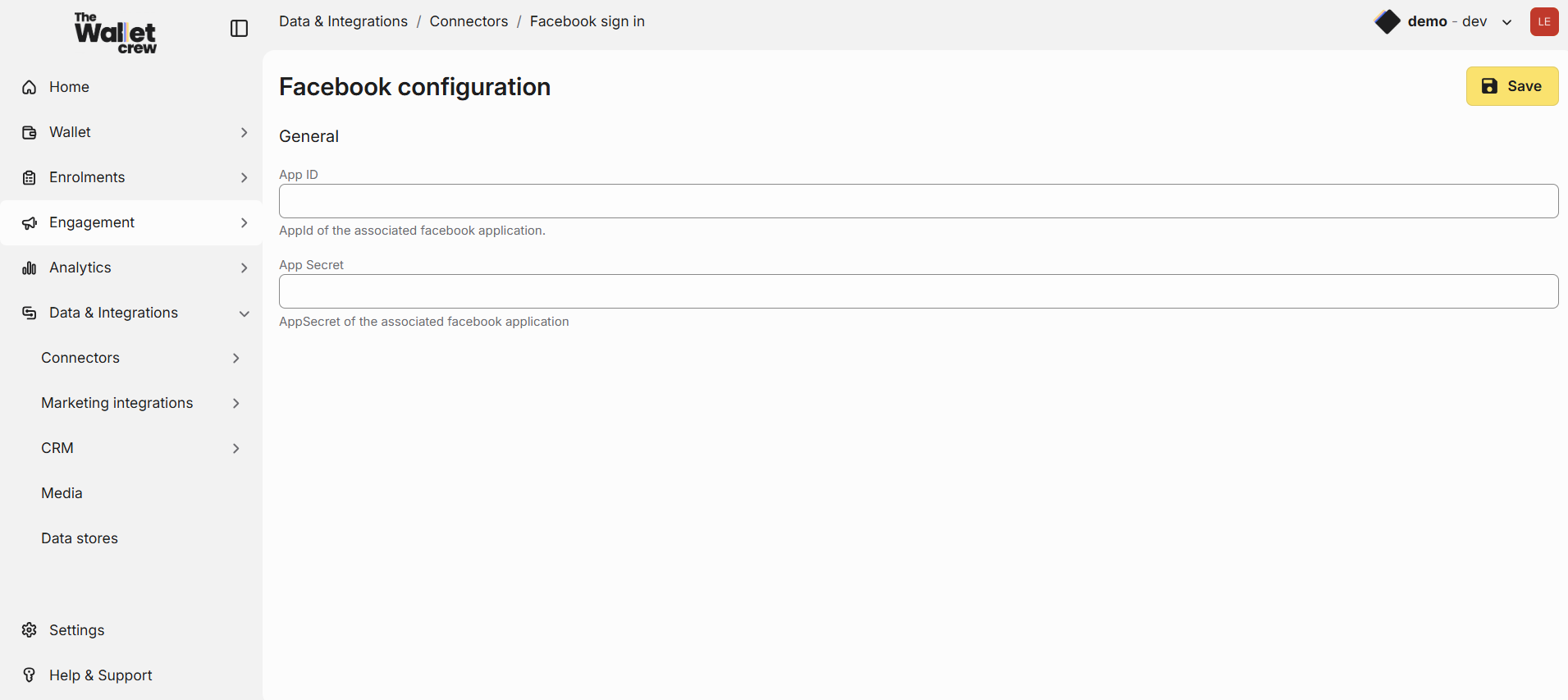Select the Analytics sidebar label

click(x=80, y=268)
